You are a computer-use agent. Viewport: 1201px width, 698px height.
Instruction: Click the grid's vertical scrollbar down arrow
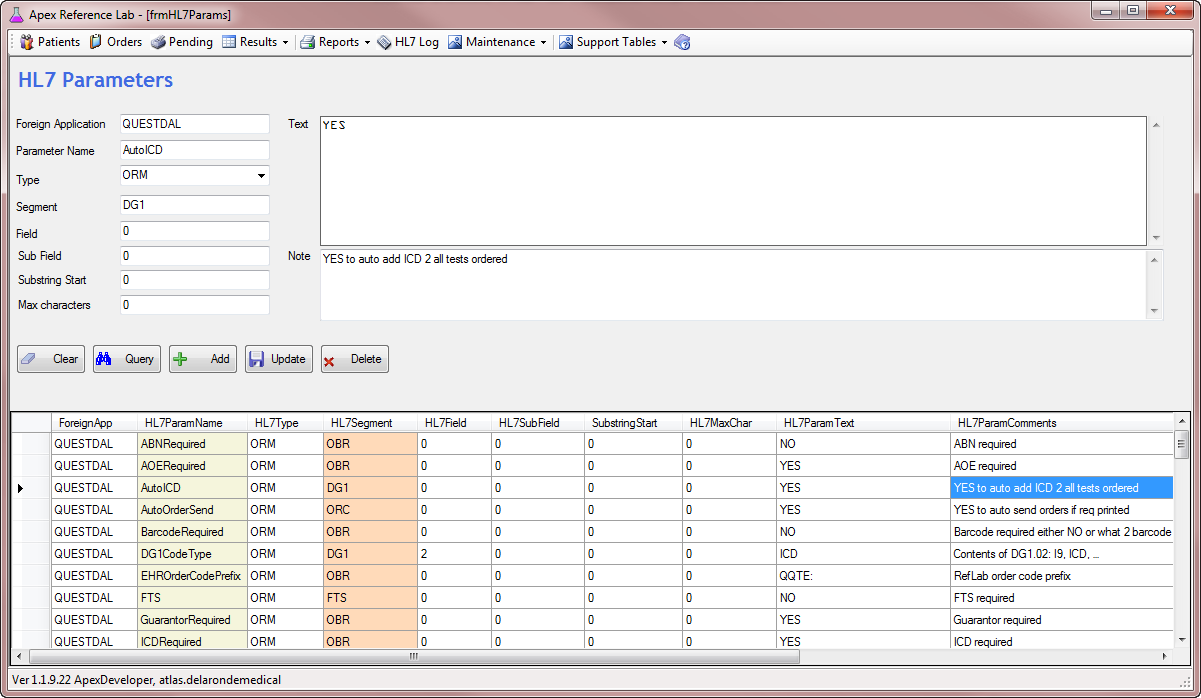coord(1181,640)
